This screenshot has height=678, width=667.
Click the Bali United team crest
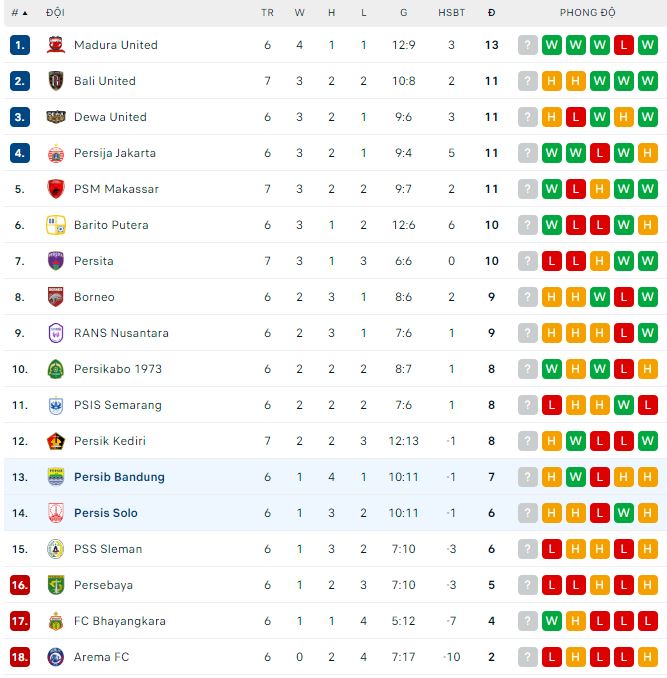coord(56,81)
